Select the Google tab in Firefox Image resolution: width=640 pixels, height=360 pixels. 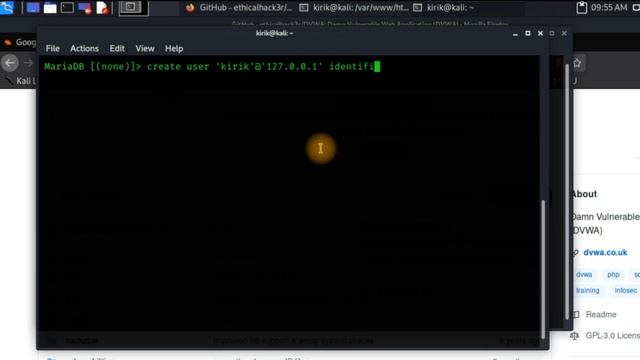[20, 42]
